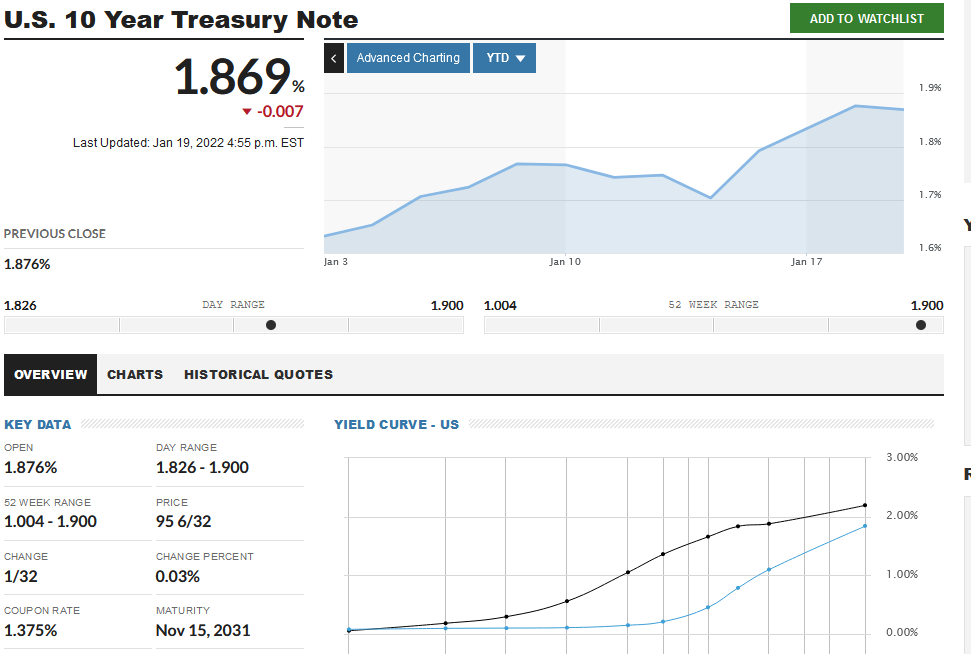Click the 1.826 low value of day range
This screenshot has height=654, width=971.
click(x=20, y=305)
